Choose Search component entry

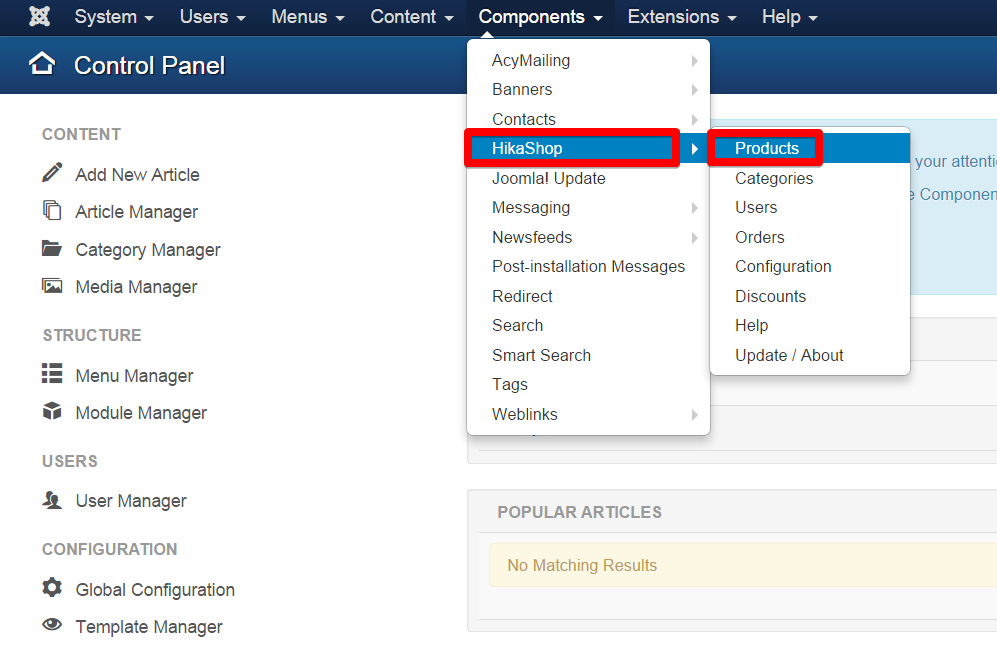(588, 326)
